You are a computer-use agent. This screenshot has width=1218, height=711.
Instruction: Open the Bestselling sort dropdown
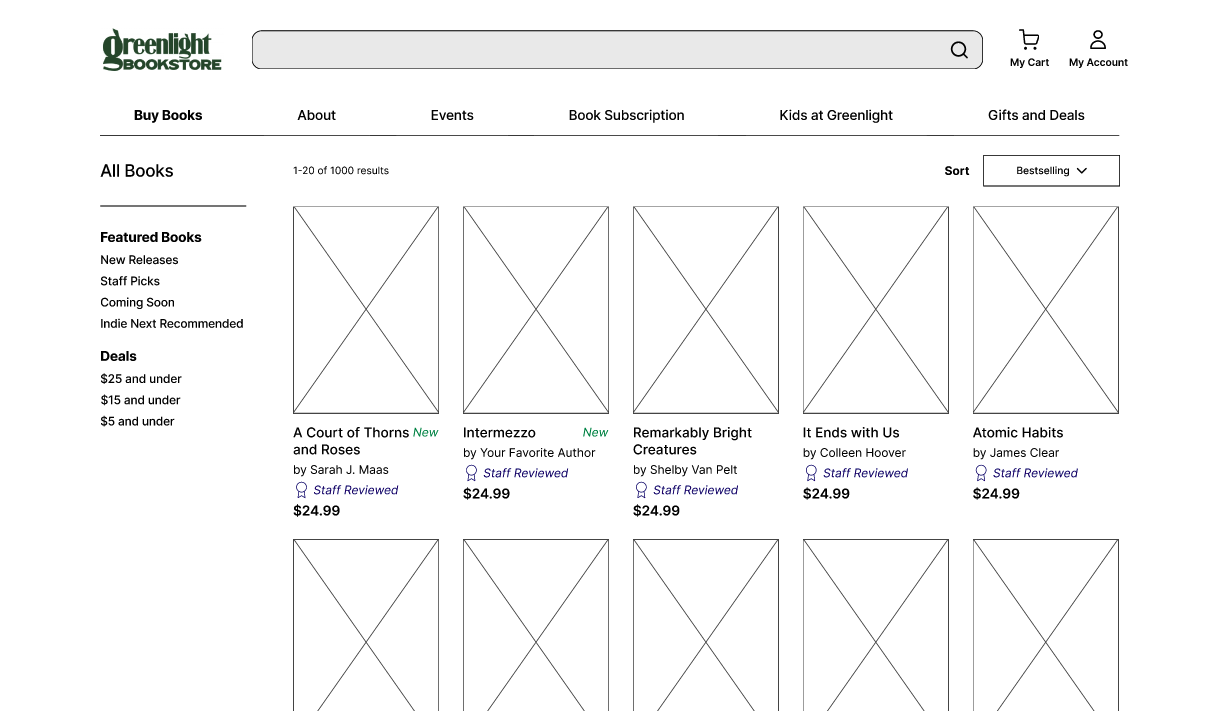tap(1051, 171)
